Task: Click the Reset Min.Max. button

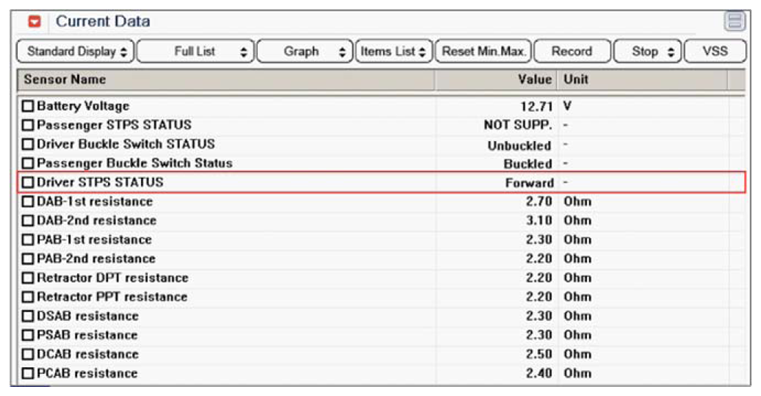Action: 483,51
